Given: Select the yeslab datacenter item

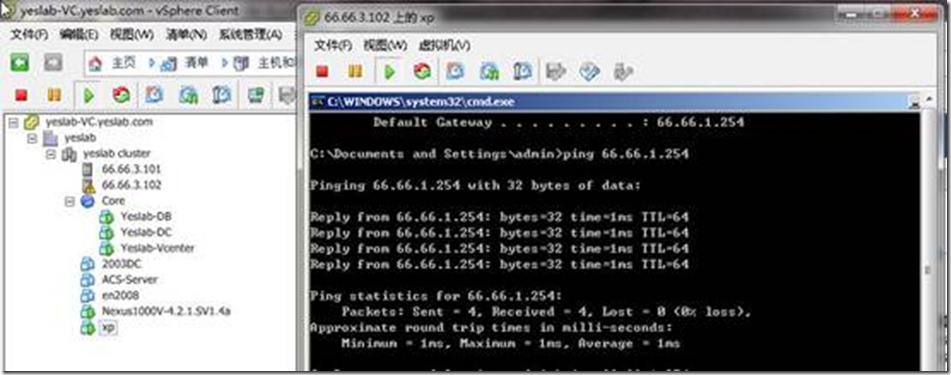Looking at the screenshot, I should (x=79, y=138).
